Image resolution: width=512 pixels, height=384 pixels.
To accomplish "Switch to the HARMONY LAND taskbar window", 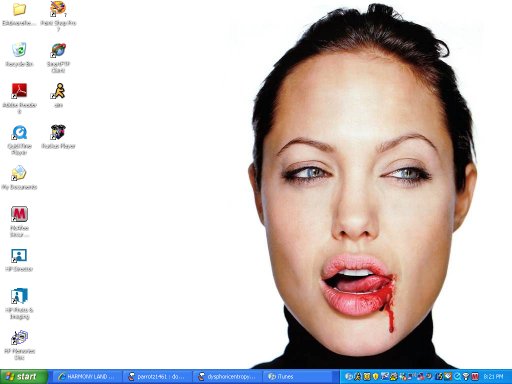I will pyautogui.click(x=87, y=377).
